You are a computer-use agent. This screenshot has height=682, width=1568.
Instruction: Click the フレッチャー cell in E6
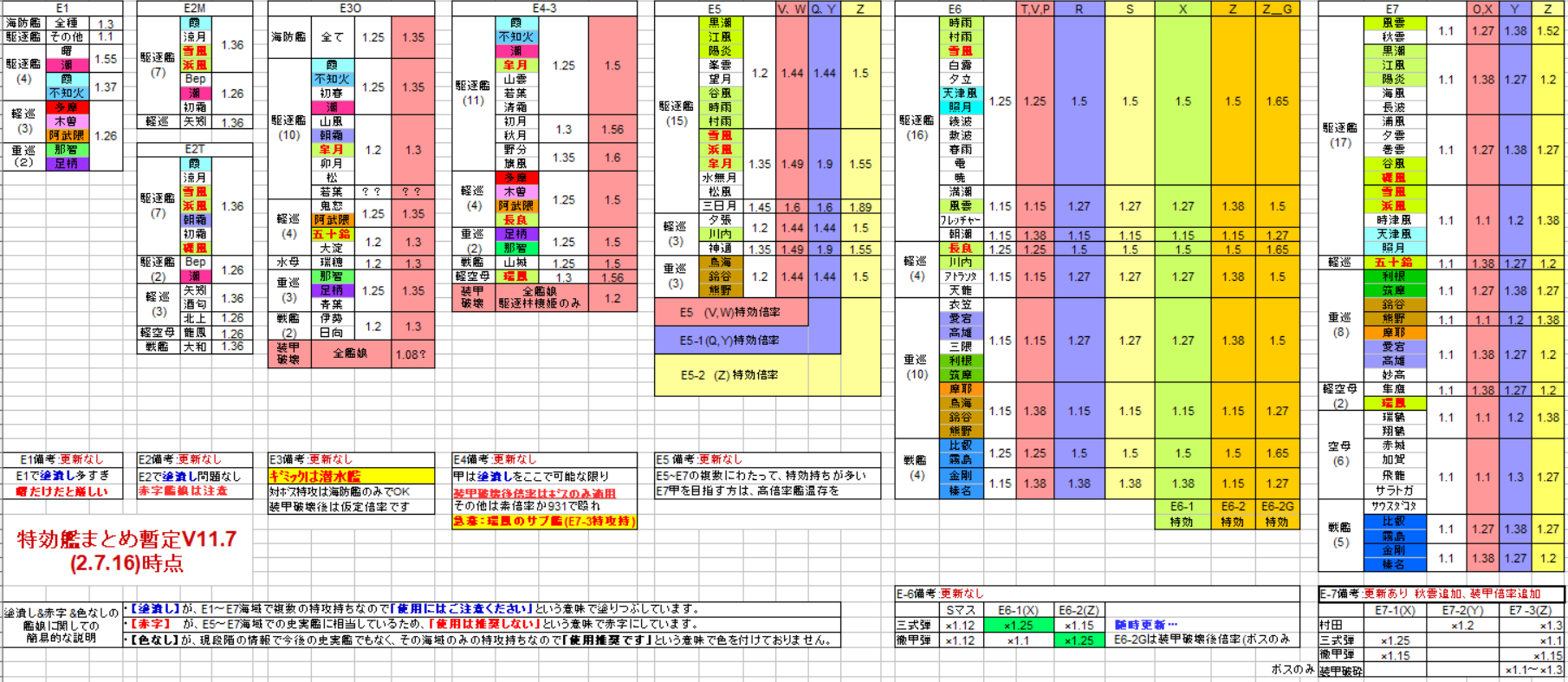[960, 220]
